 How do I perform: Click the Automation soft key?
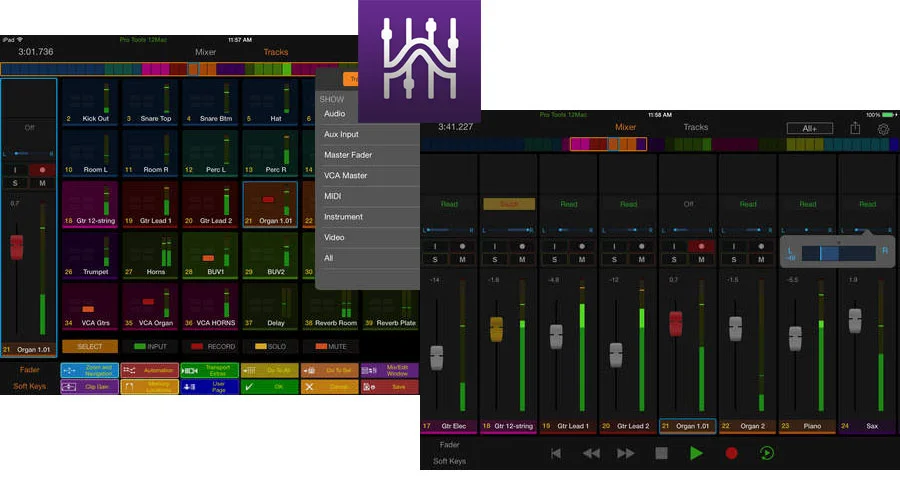pyautogui.click(x=149, y=370)
